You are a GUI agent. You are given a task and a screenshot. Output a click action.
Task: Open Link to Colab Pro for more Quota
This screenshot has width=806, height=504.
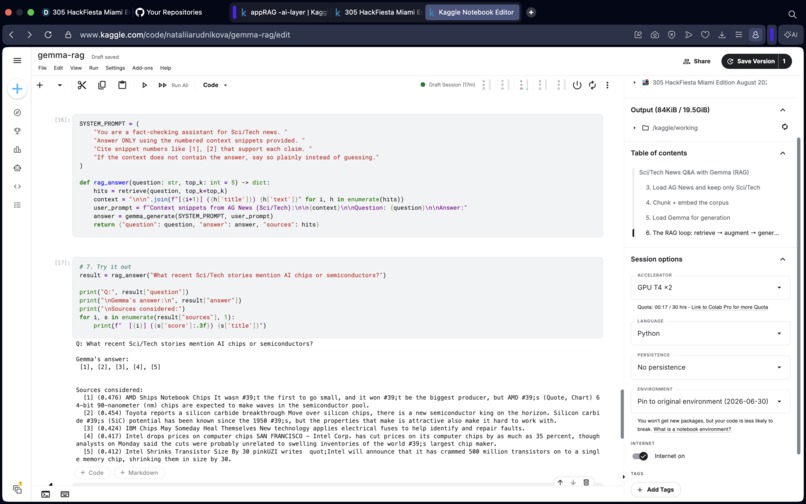click(x=729, y=307)
